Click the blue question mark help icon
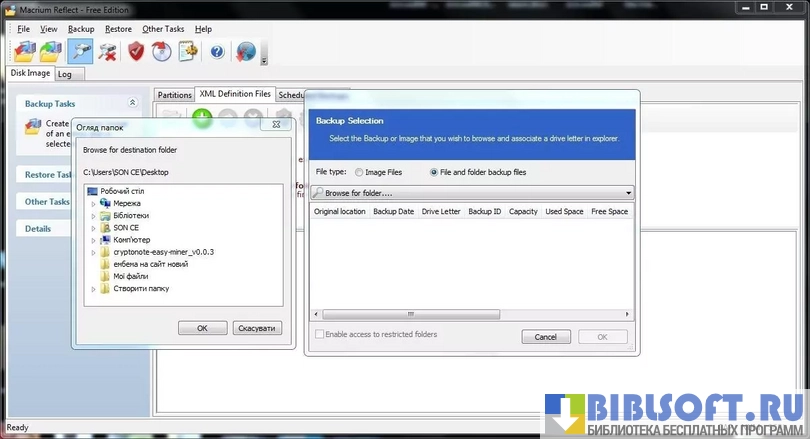This screenshot has width=810, height=439. point(214,51)
